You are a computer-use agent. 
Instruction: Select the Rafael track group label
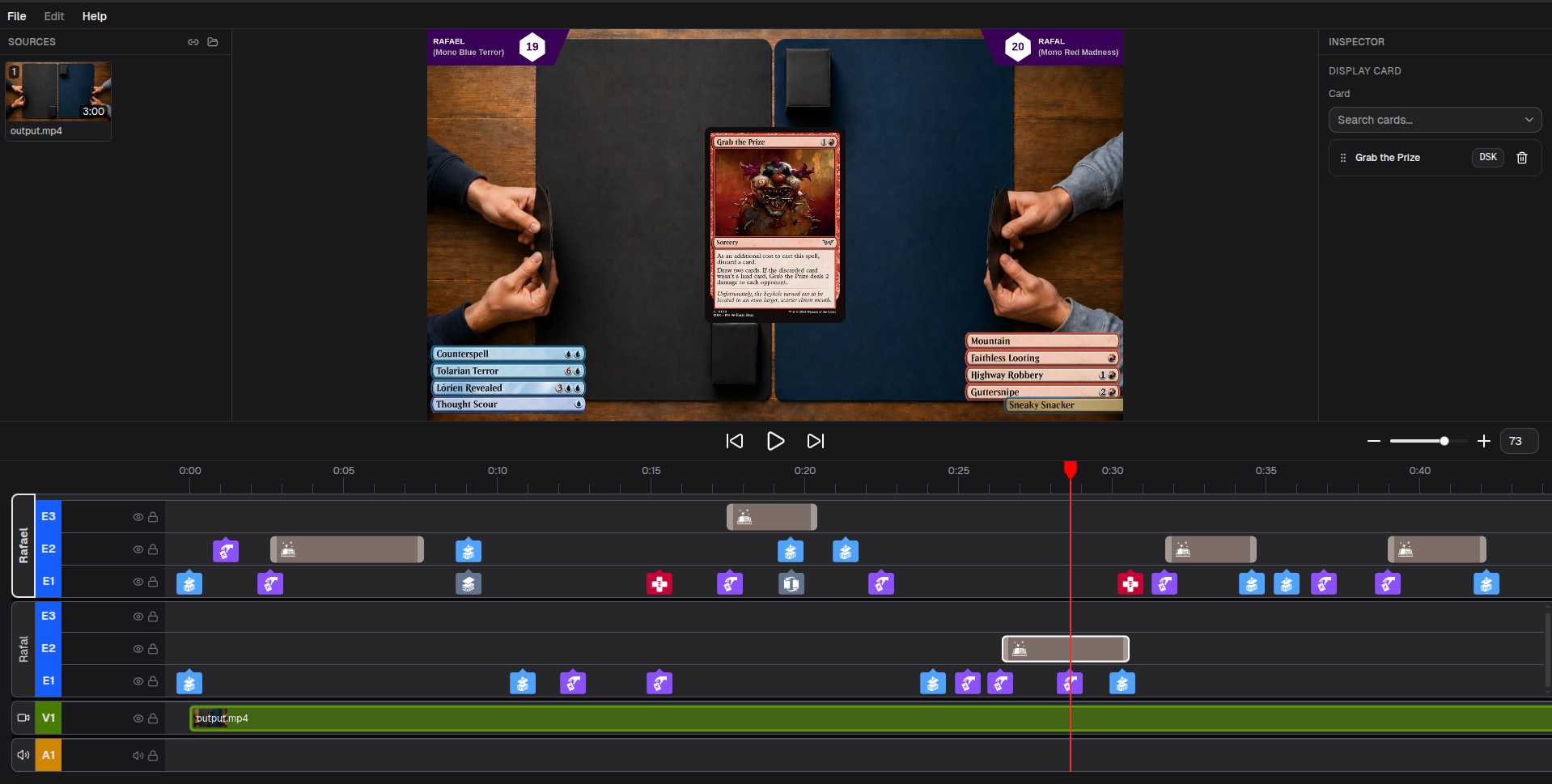[x=23, y=546]
